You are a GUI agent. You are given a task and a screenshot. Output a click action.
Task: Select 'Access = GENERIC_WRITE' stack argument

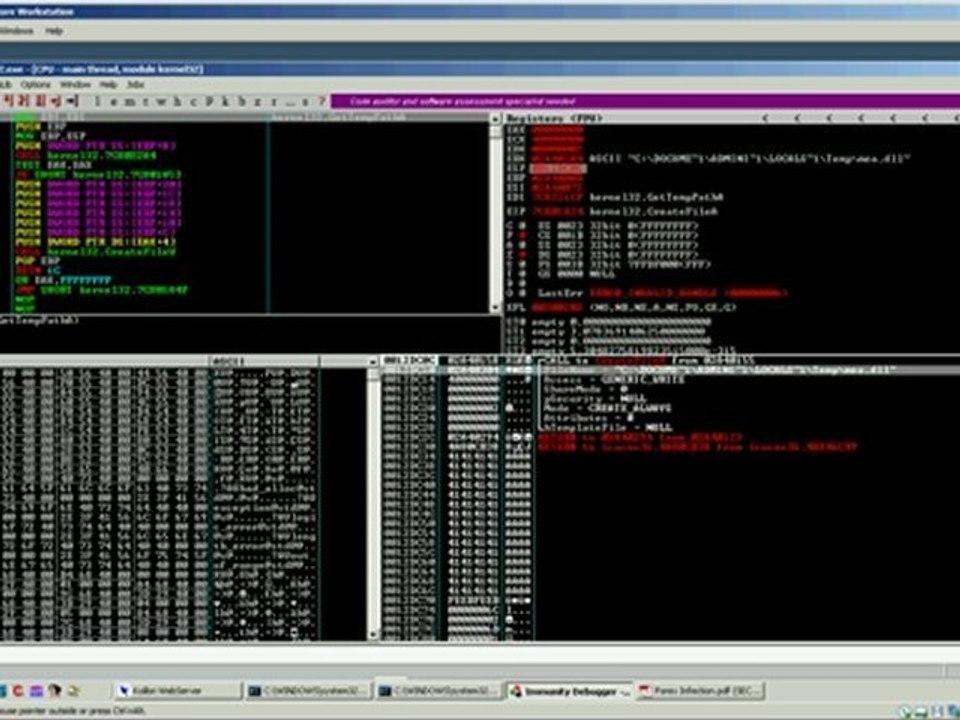tap(614, 380)
